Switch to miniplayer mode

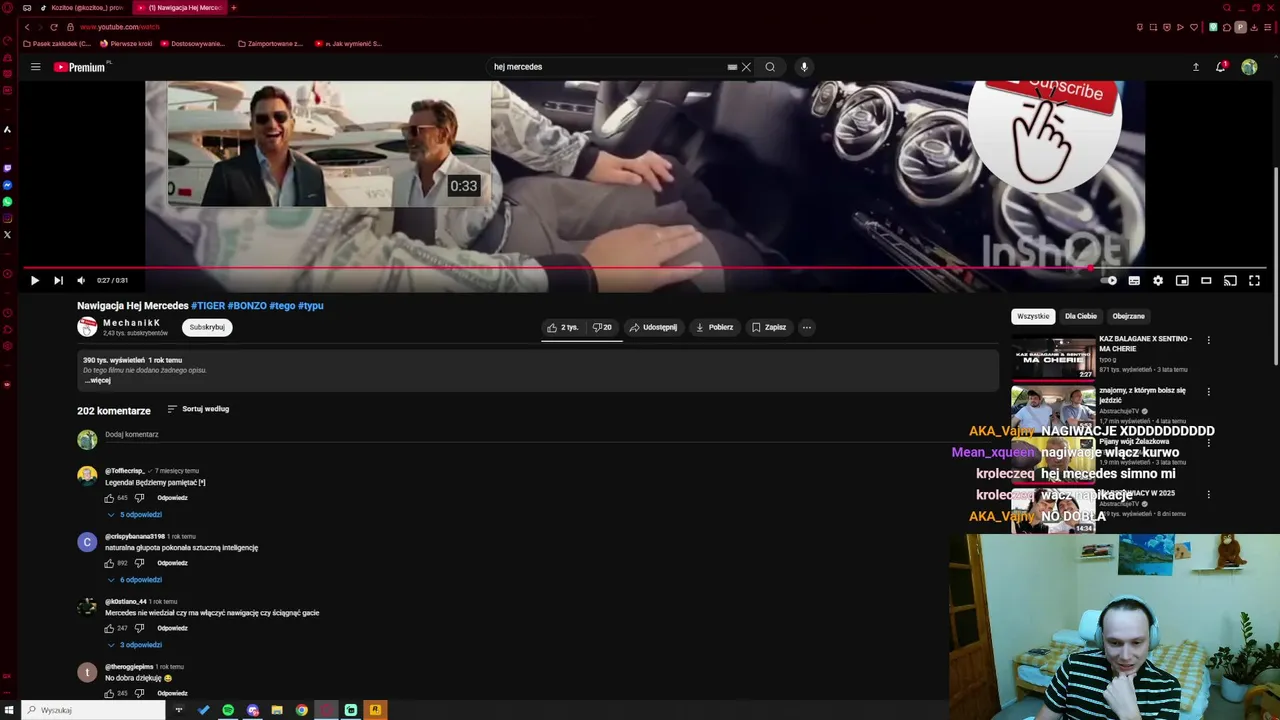tap(1182, 281)
